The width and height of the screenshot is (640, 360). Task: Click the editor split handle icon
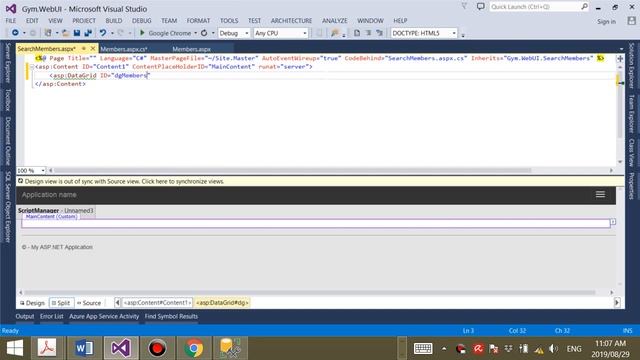tap(620, 59)
